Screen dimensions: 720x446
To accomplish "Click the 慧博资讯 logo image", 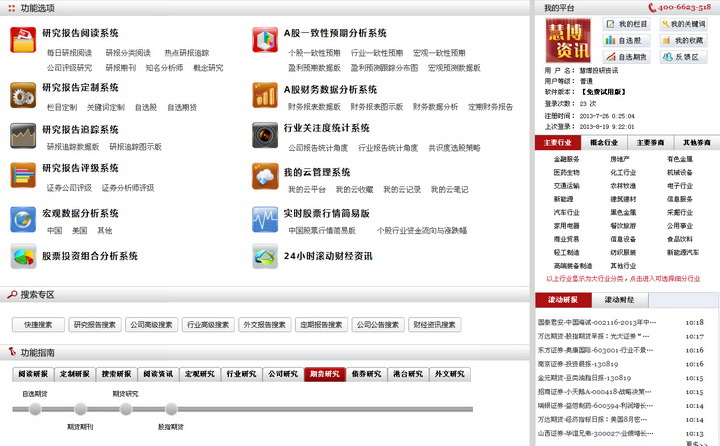I will click(x=568, y=40).
